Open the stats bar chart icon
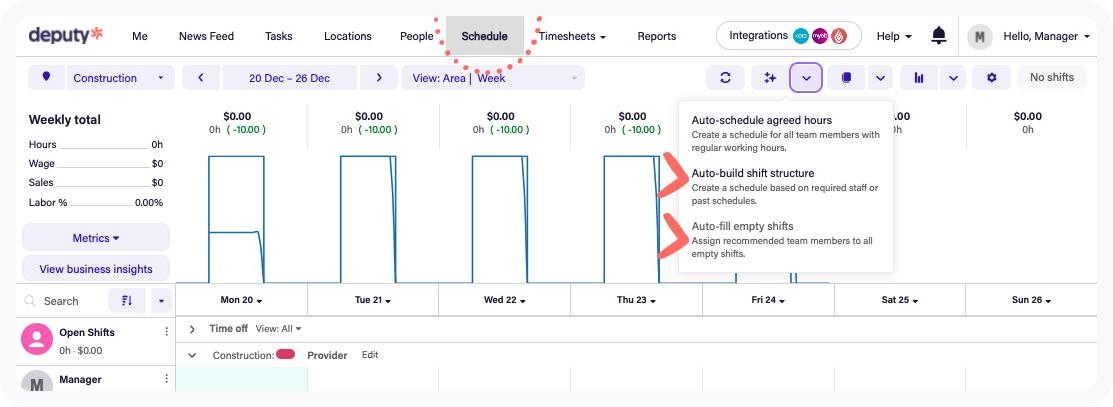The image size is (1113, 407). [x=918, y=78]
